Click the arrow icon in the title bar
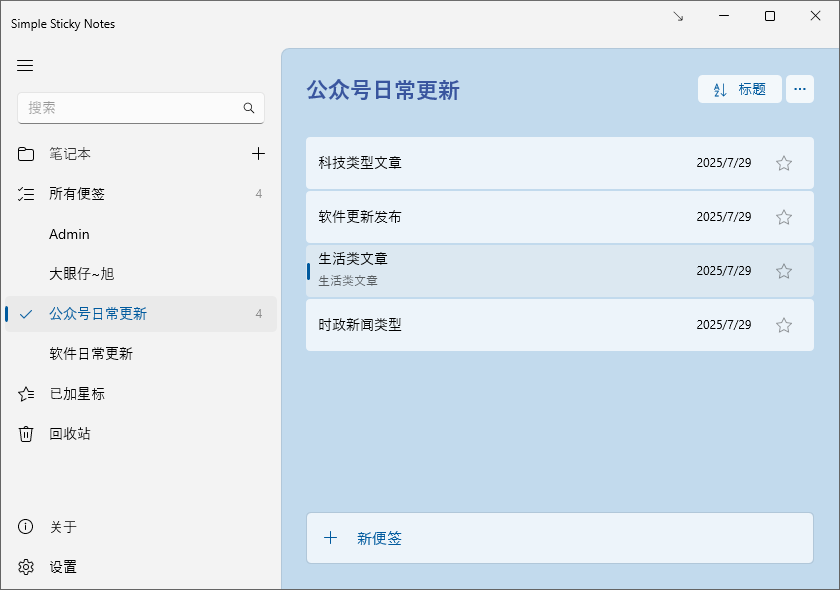This screenshot has width=840, height=590. (x=679, y=16)
